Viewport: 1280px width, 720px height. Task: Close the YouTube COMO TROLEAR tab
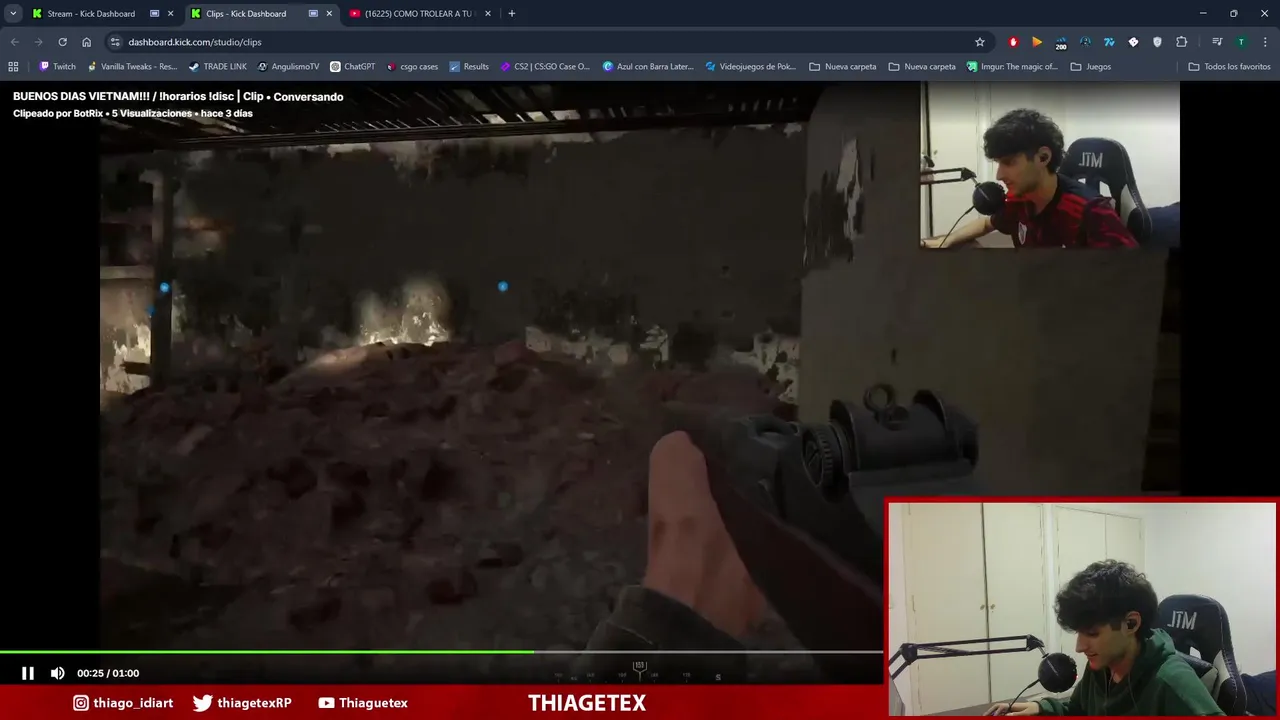click(x=488, y=14)
